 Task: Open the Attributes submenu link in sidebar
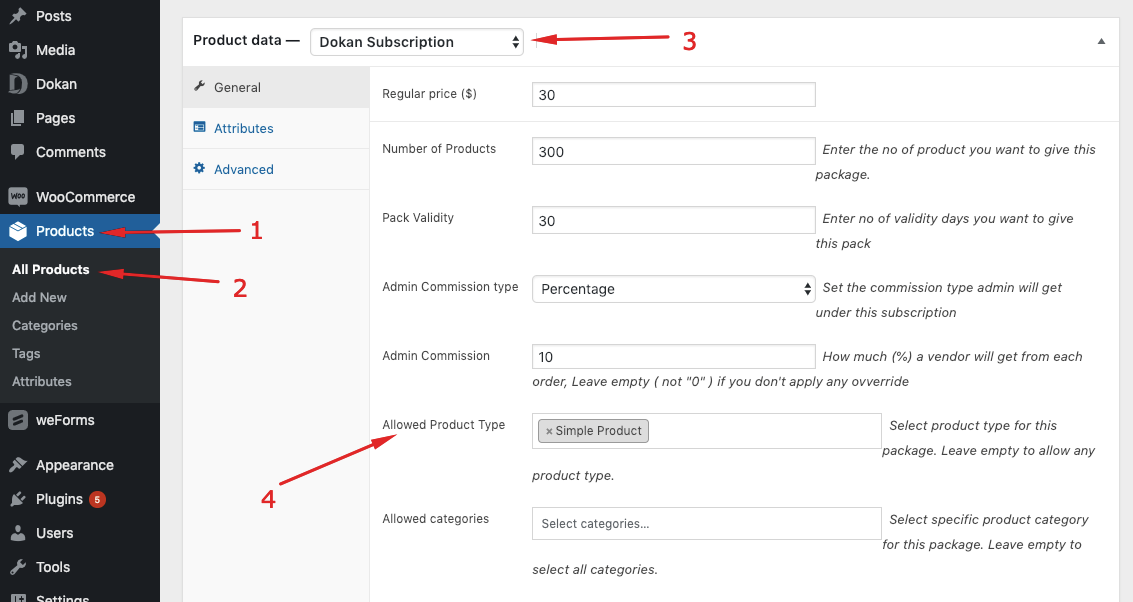(42, 382)
